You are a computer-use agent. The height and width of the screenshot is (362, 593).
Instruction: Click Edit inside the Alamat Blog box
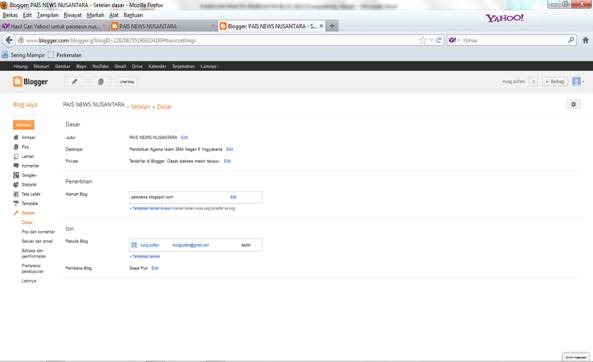click(x=233, y=197)
